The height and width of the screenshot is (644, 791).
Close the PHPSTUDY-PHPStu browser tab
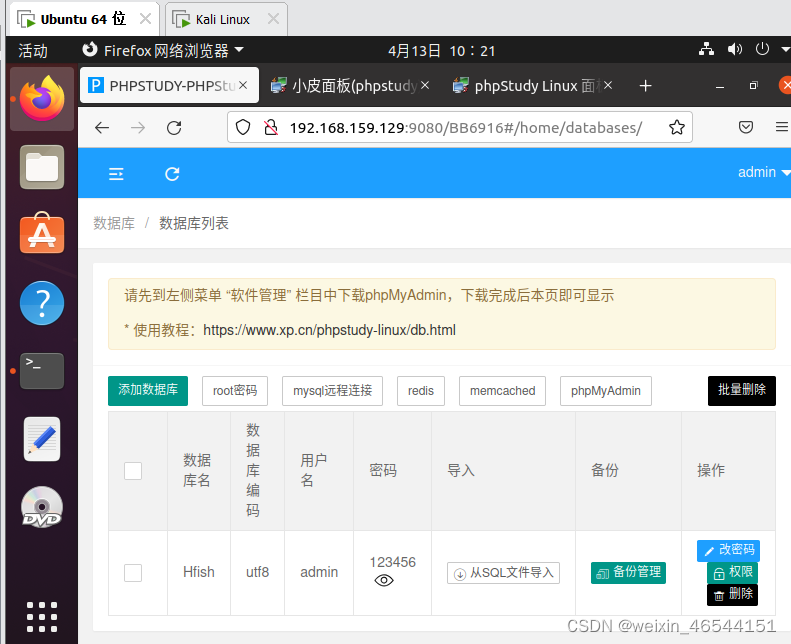243,85
